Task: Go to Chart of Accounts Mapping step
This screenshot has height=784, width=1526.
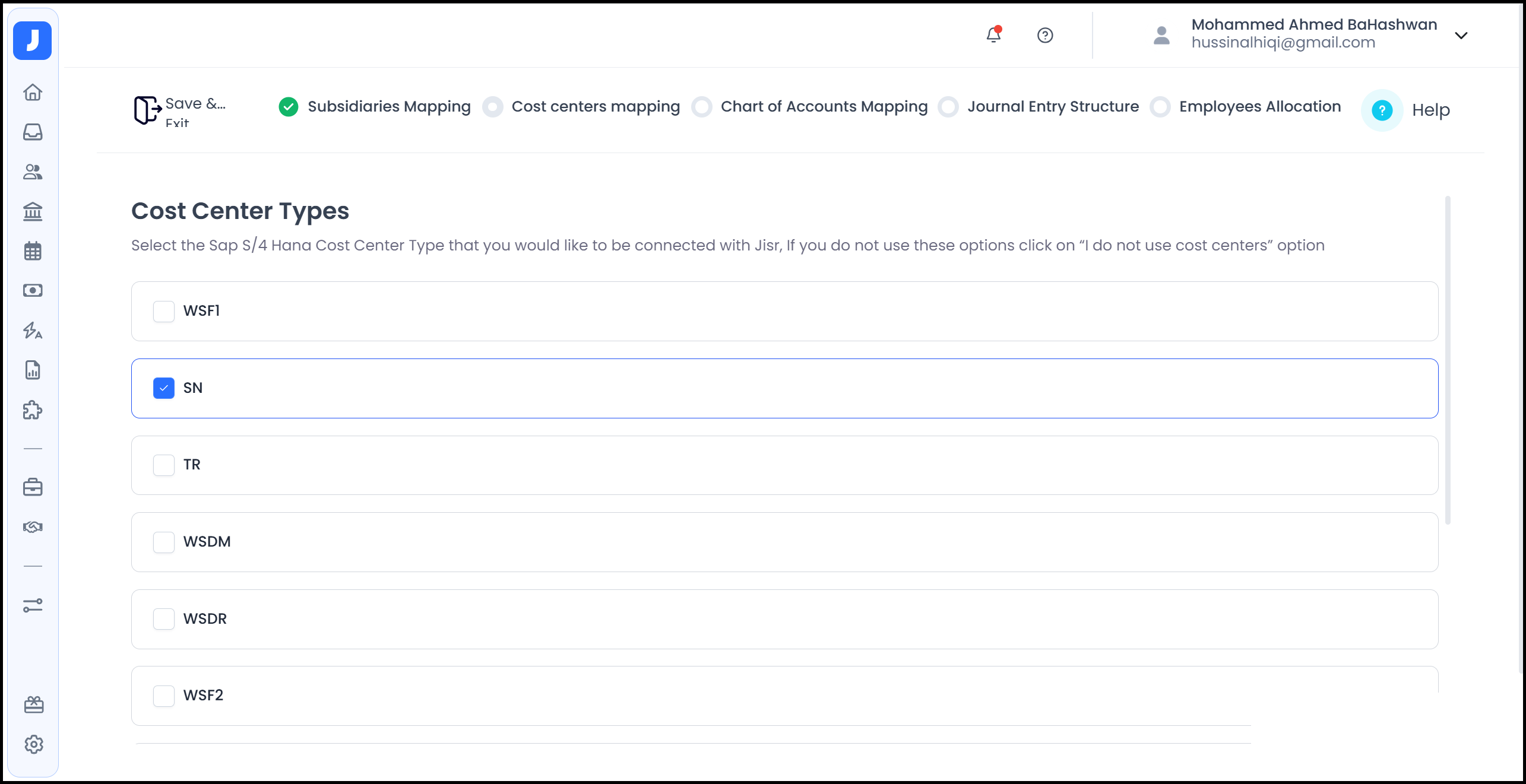Action: (x=824, y=107)
